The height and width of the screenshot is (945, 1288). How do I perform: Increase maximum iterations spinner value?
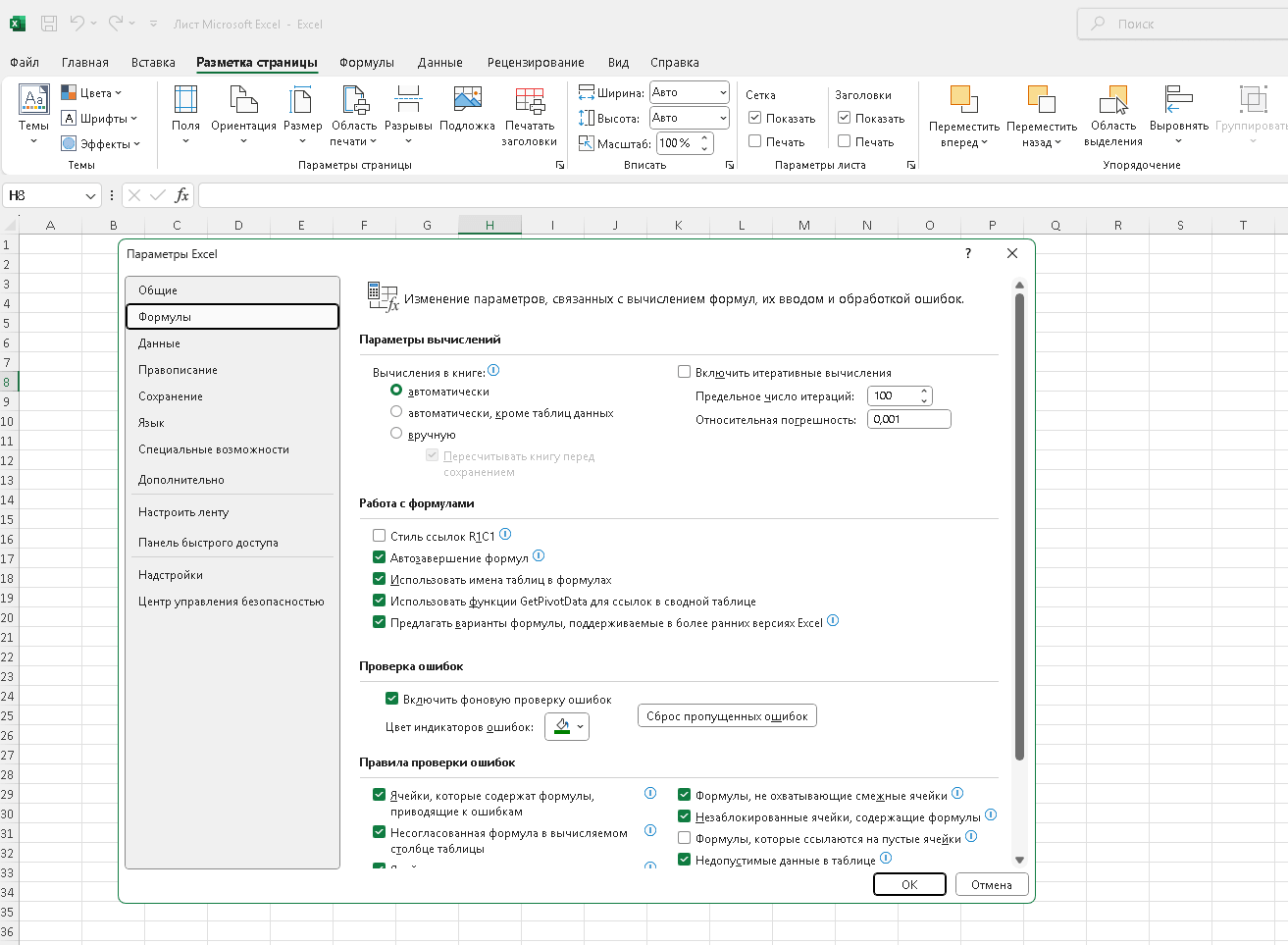924,392
